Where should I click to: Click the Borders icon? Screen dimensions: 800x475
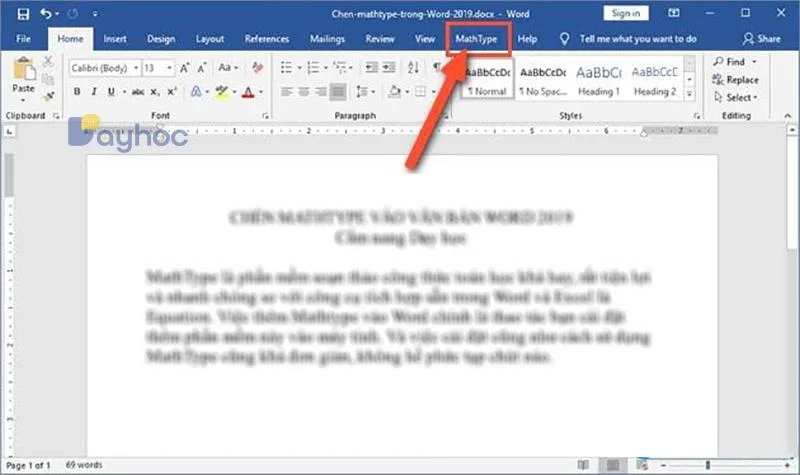[x=420, y=92]
